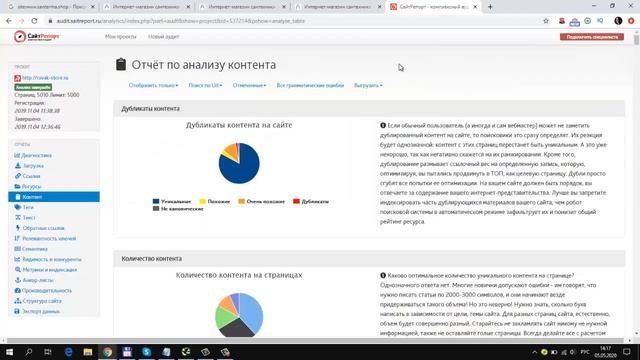
Task: Click the Дубликаты контента section header
Action: coord(369,109)
